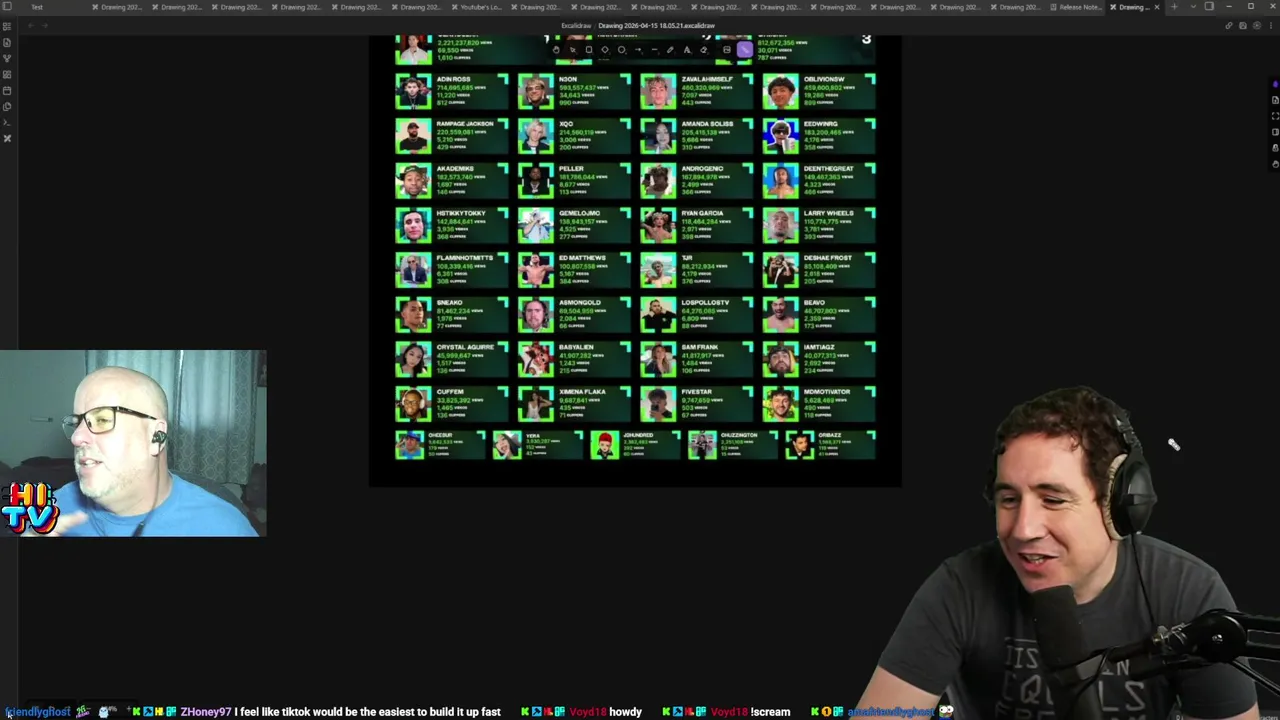
Task: Open the daily note calendar icon
Action: pos(7,91)
